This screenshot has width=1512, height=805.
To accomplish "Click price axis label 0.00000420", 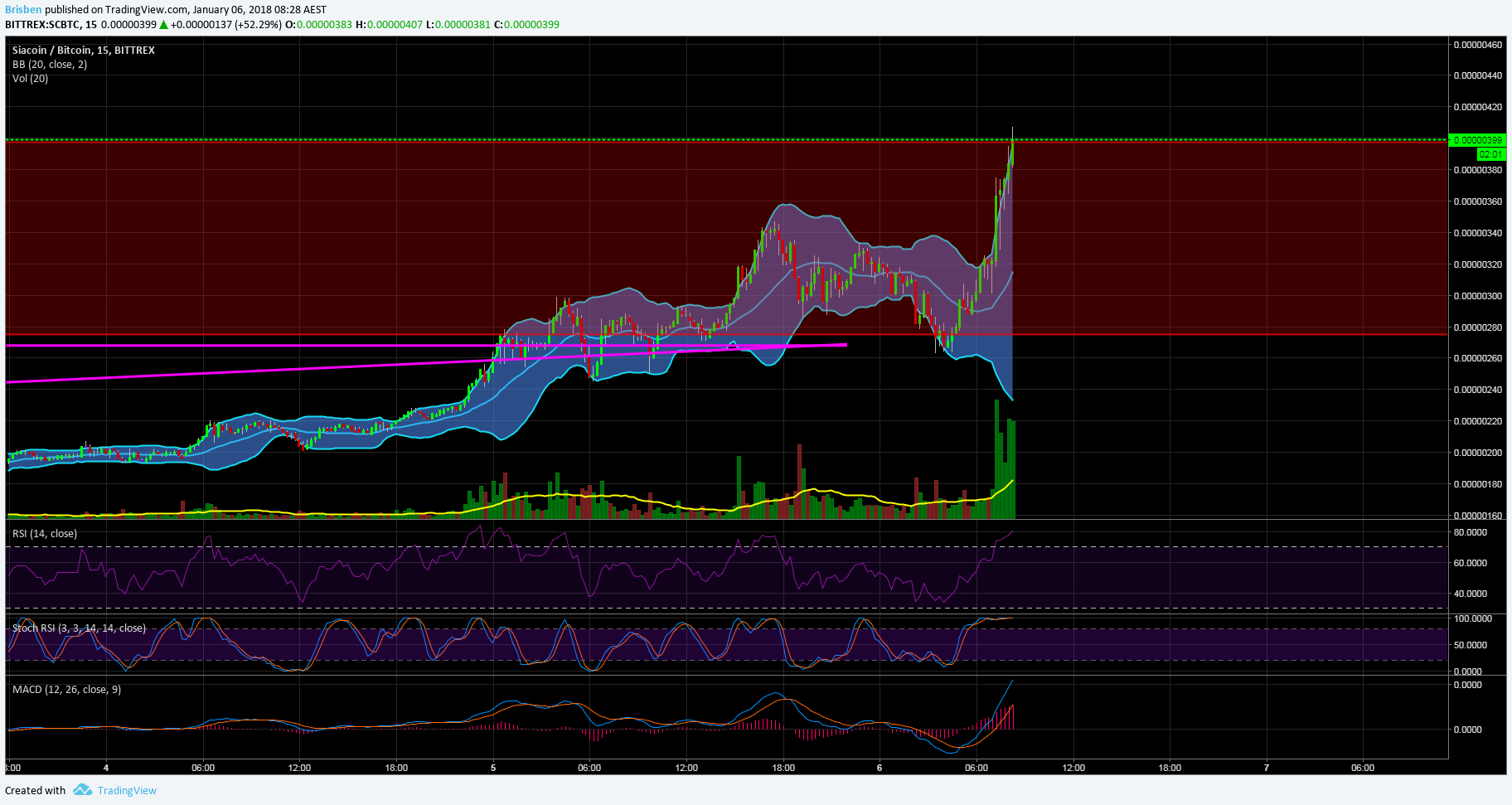I will tap(1477, 107).
